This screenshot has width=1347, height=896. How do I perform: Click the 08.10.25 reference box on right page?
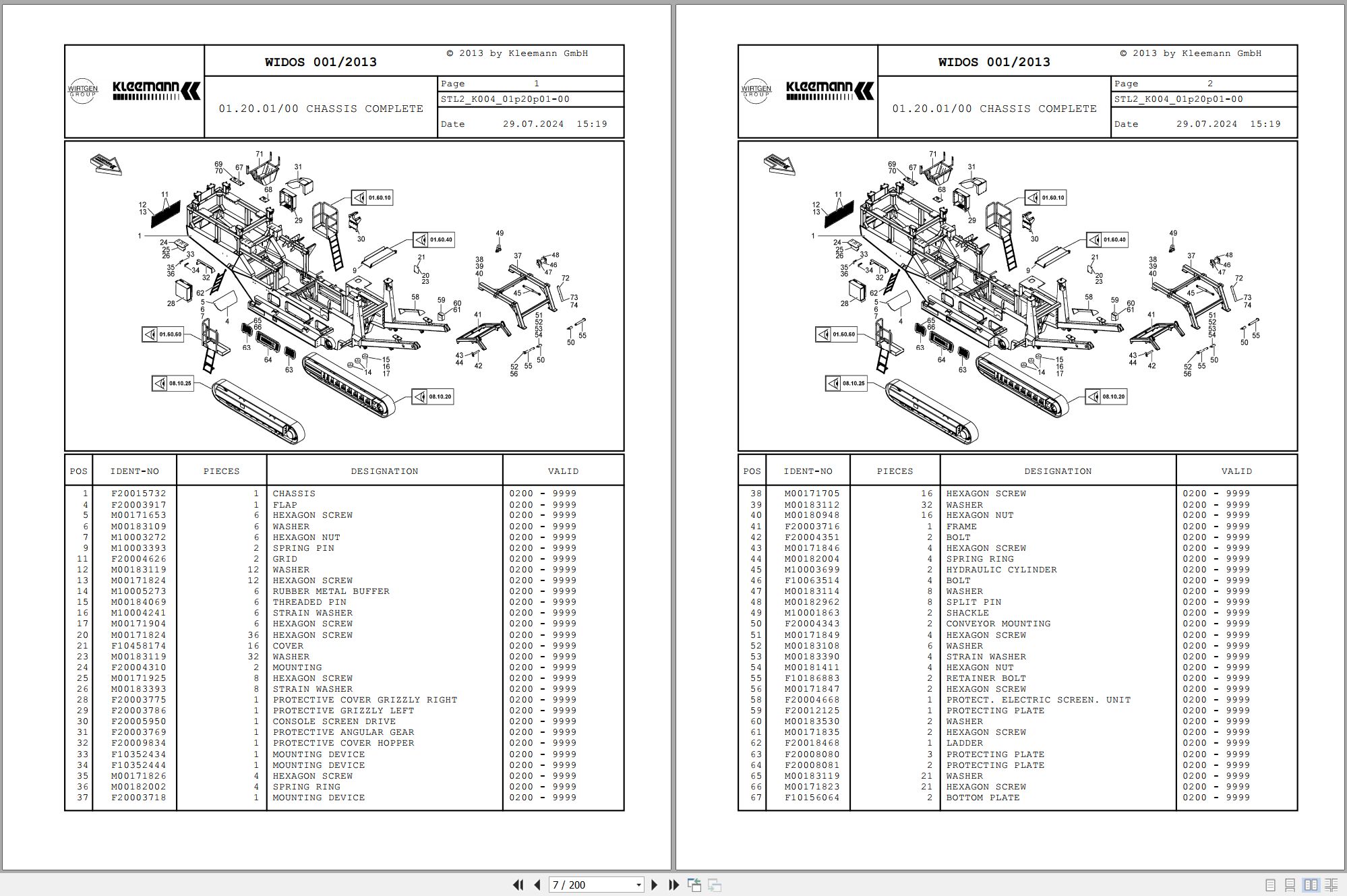(x=845, y=384)
